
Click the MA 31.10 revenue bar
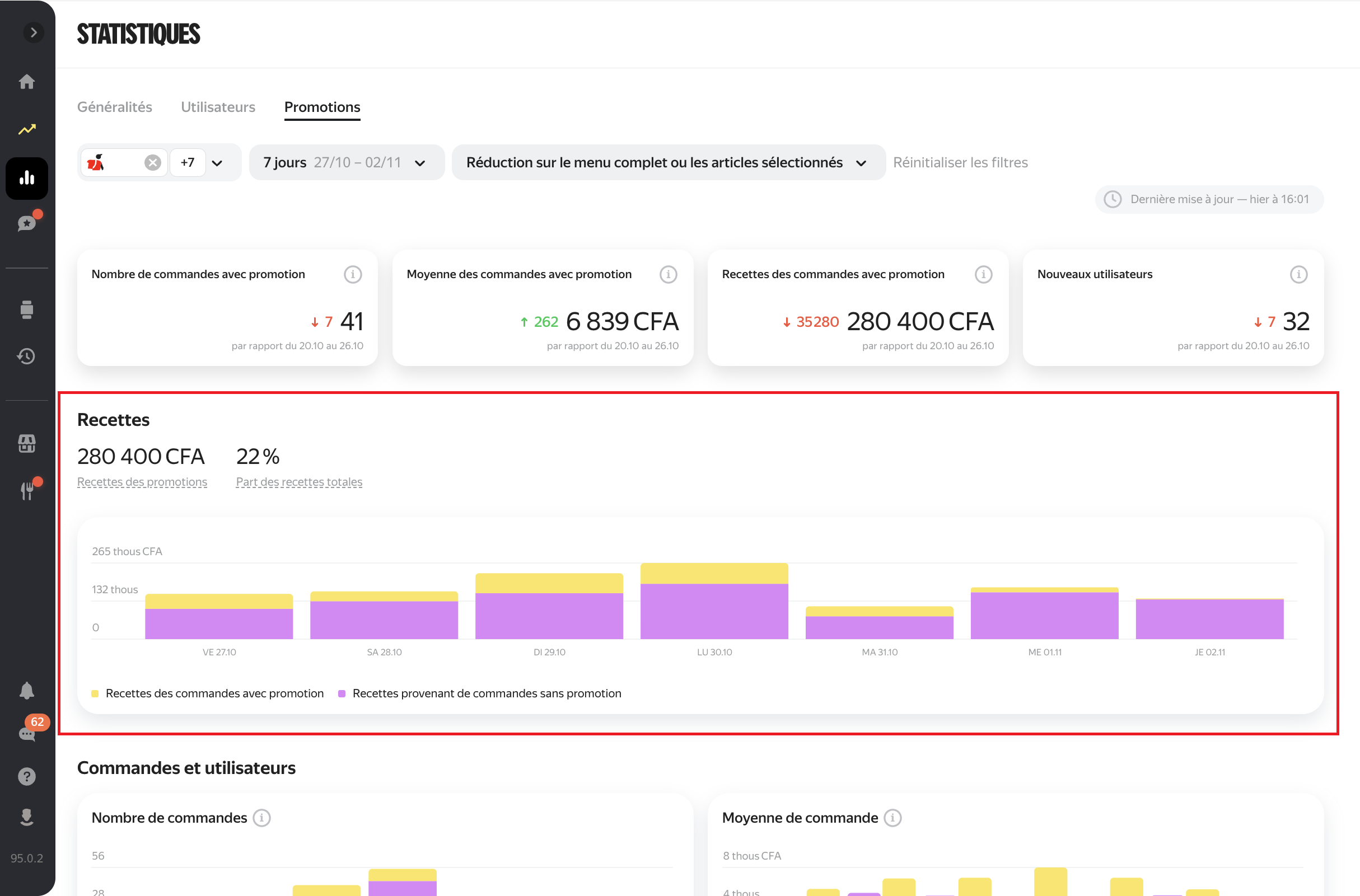[x=880, y=623]
